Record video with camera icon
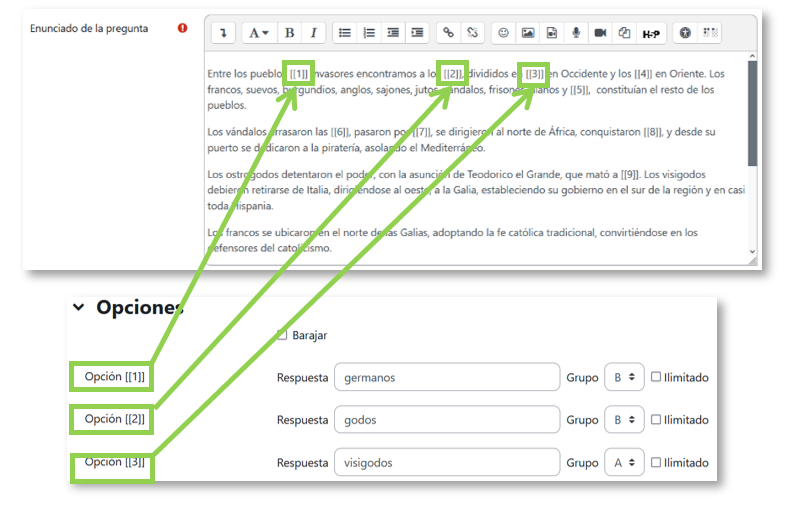The height and width of the screenshot is (512, 798). (x=601, y=33)
